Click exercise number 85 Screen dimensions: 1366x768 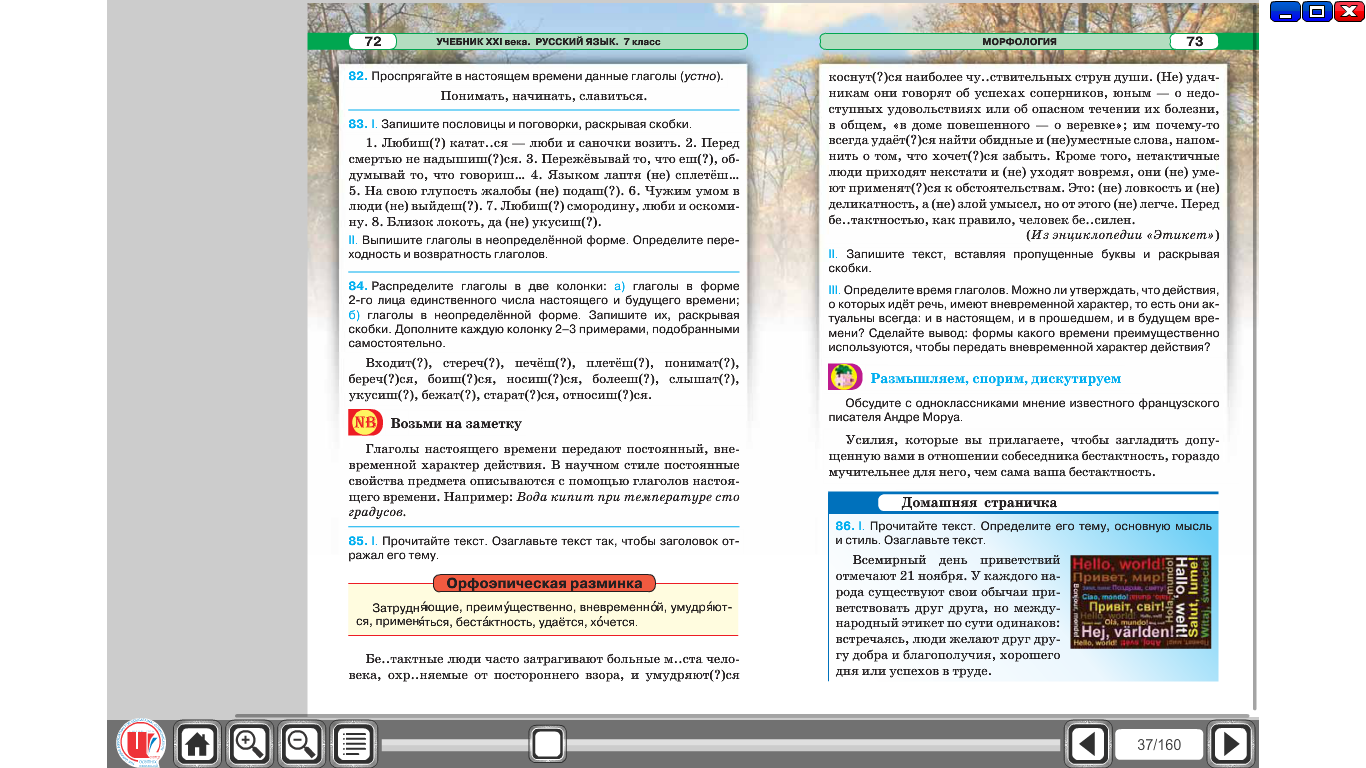(358, 541)
